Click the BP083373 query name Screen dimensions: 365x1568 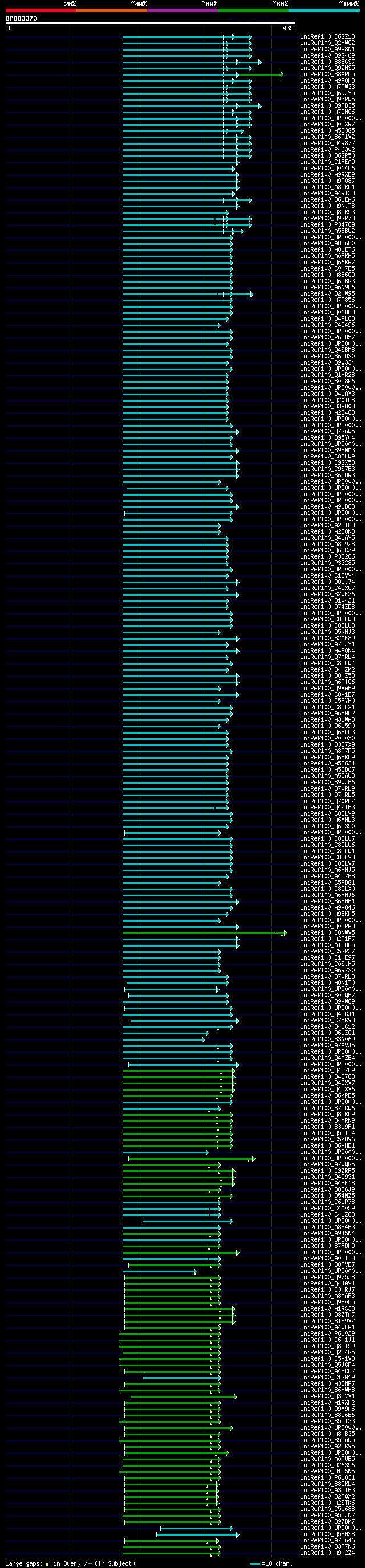pyautogui.click(x=21, y=18)
